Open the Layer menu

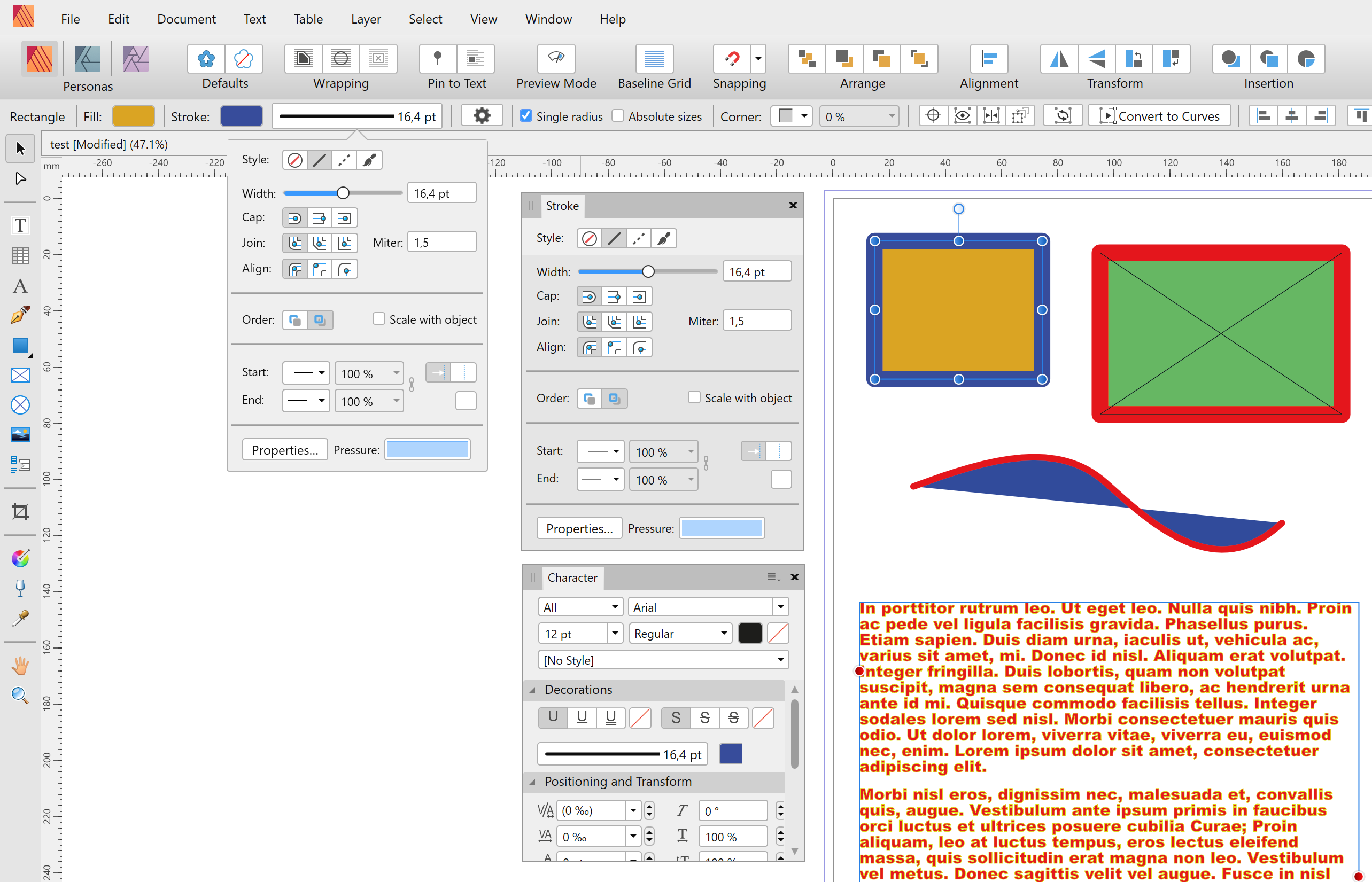366,19
